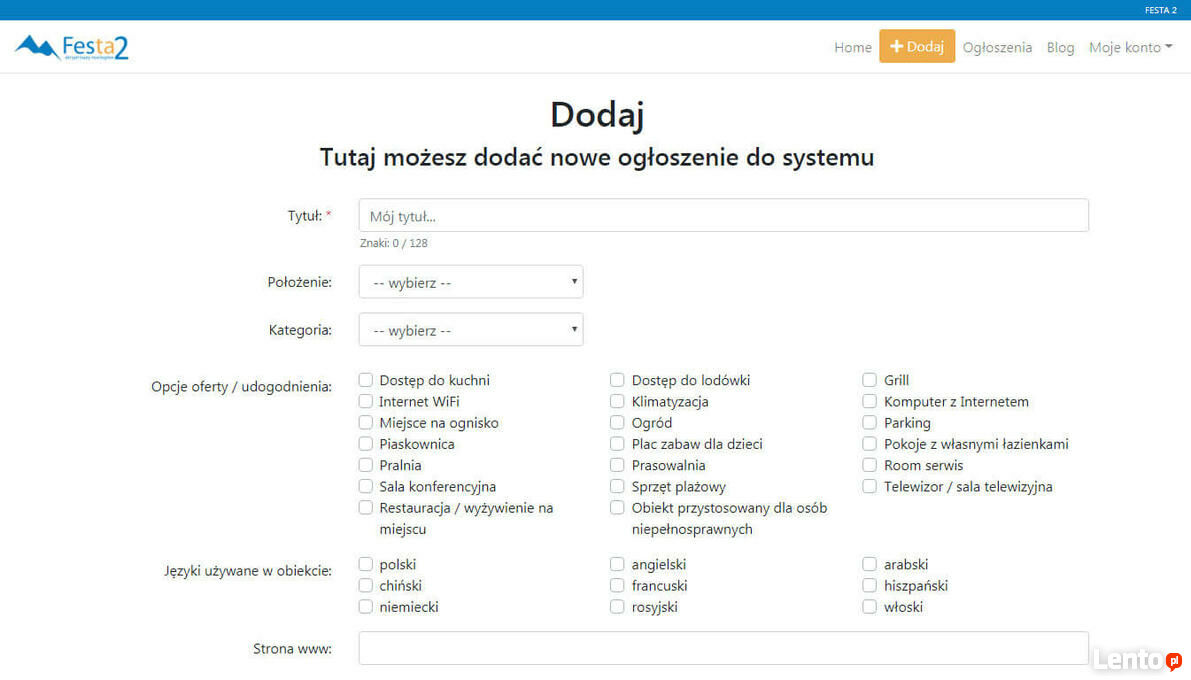Tick the polski language checkbox

366,565
